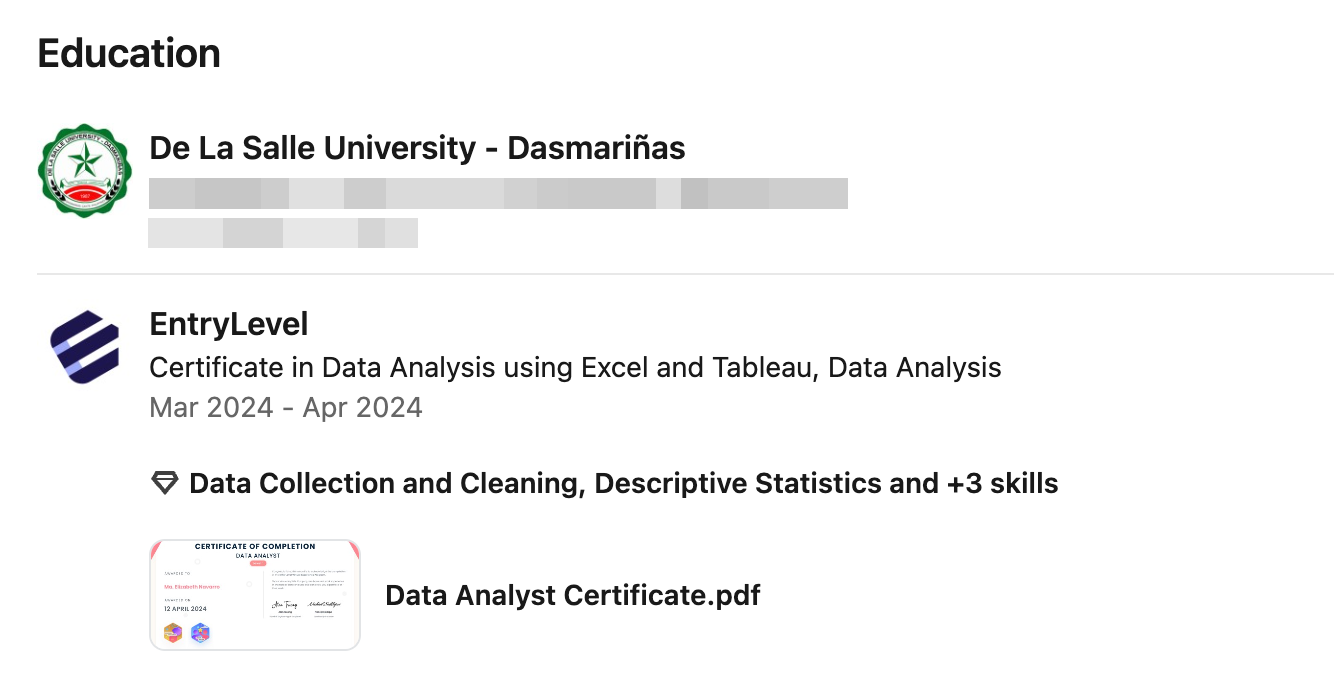The height and width of the screenshot is (682, 1334).
Task: Open the EntryLevel school page
Action: (x=228, y=324)
